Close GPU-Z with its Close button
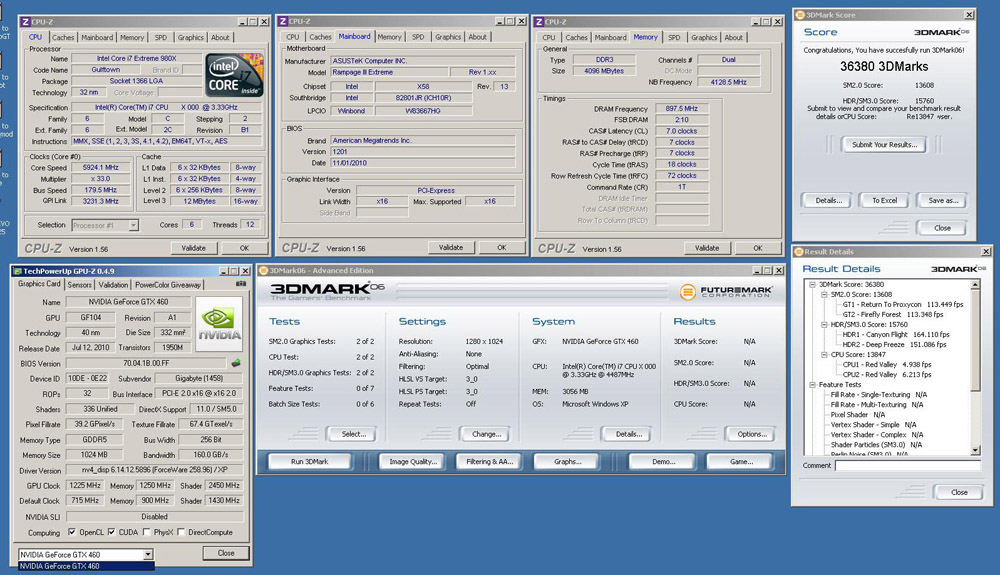The height and width of the screenshot is (575, 1000). [x=226, y=553]
